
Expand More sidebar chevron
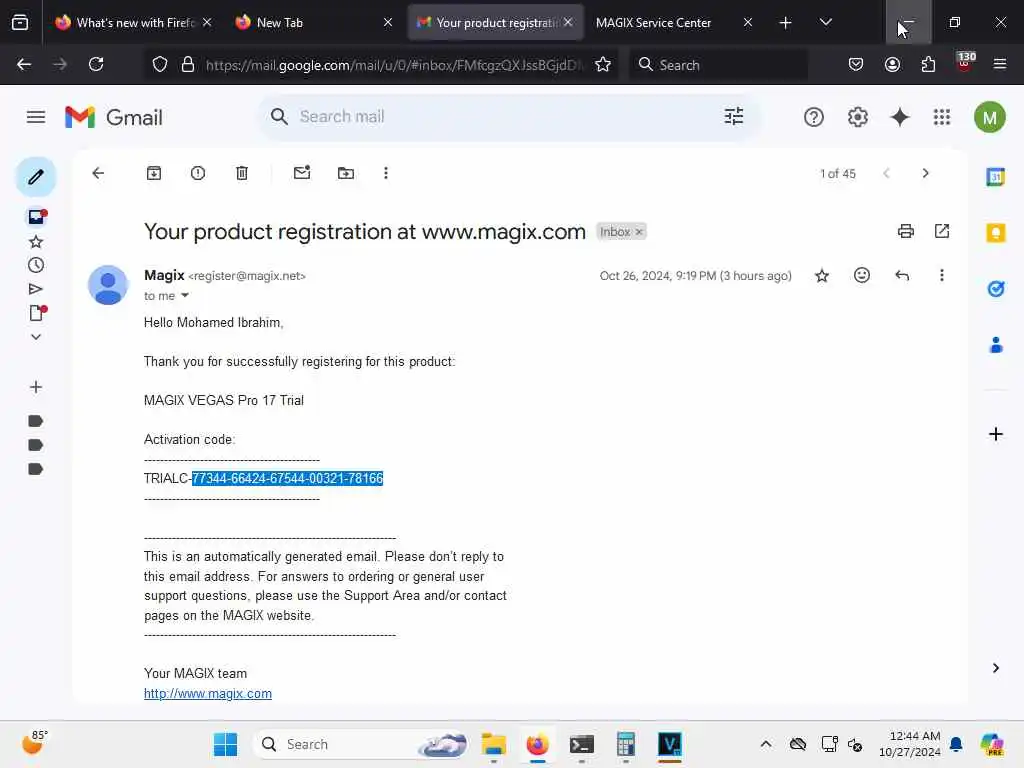(x=36, y=337)
